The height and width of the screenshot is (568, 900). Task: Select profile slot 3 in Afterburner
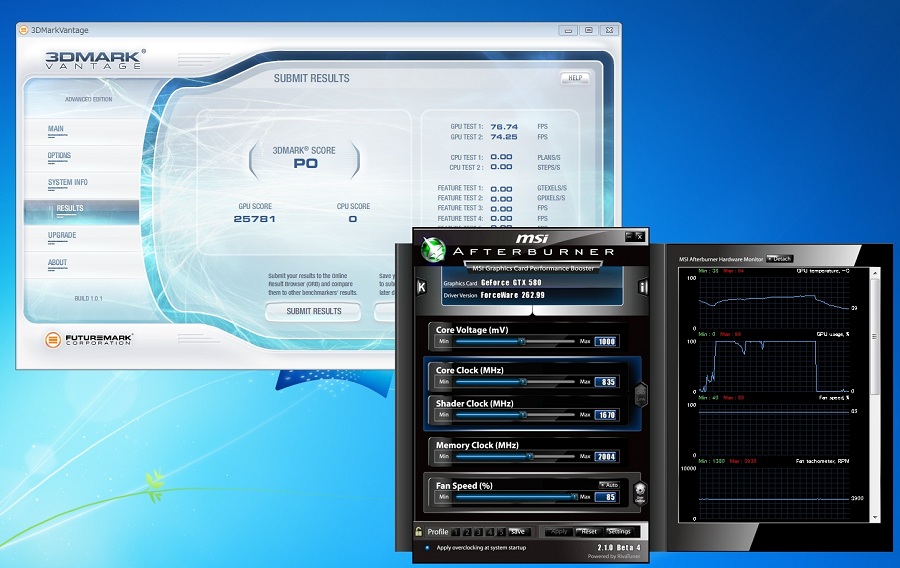pos(478,532)
